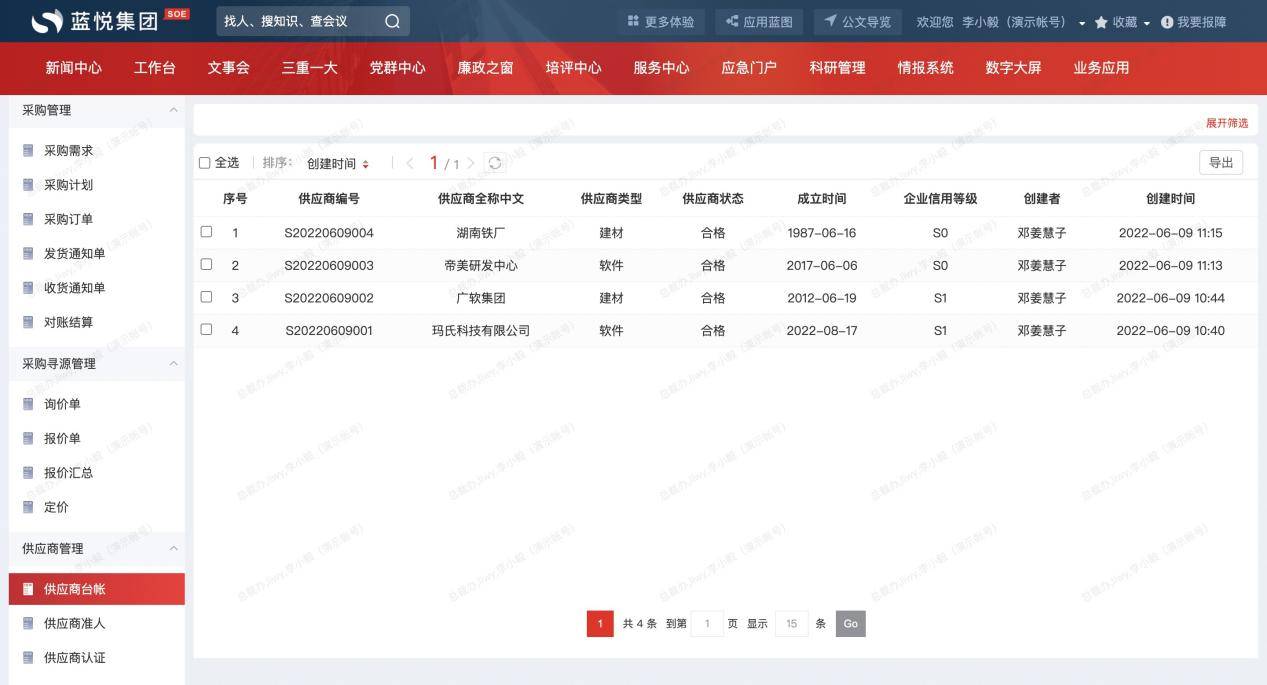Screen dimensions: 1267x685
Task: Click the red page 1 button
Action: (600, 624)
